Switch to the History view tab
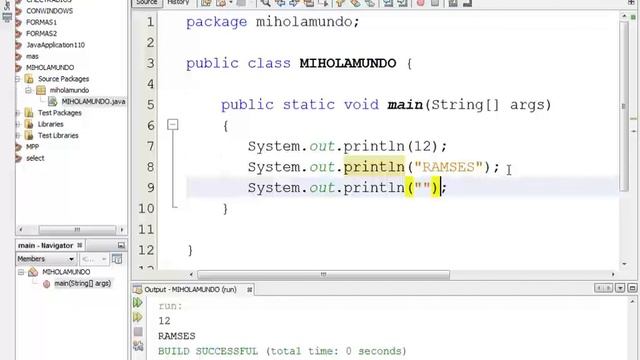 [x=178, y=2]
